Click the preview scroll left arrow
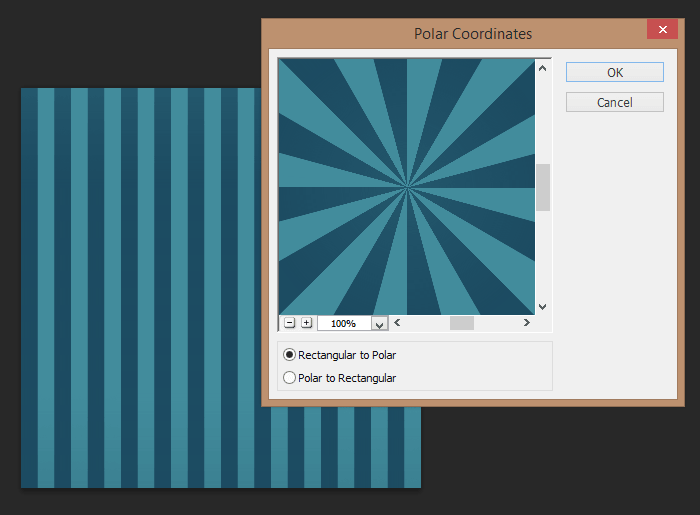The image size is (700, 515). click(x=397, y=323)
